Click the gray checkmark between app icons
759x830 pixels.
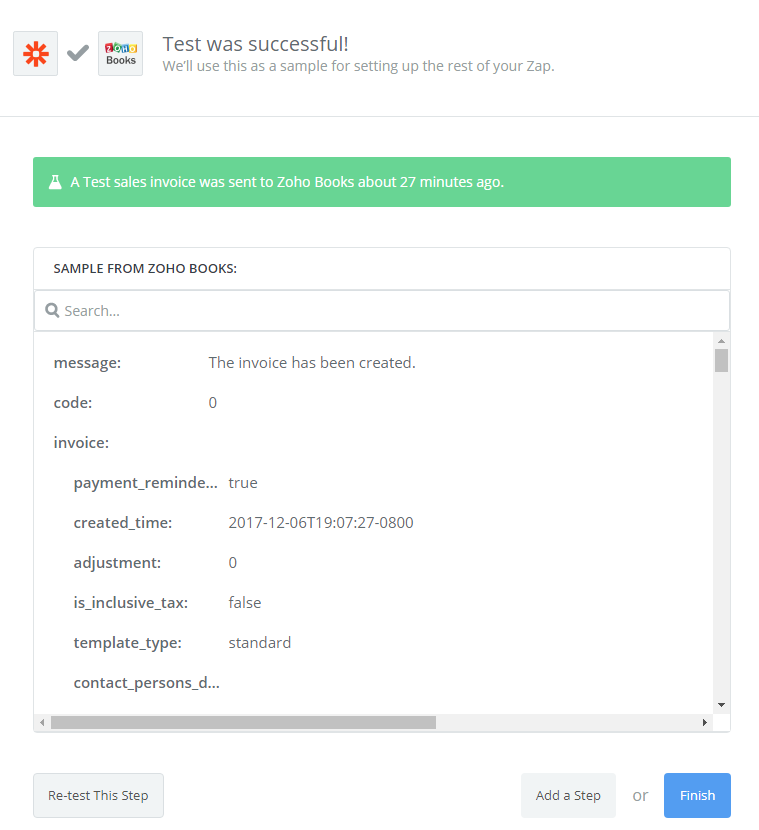click(78, 53)
